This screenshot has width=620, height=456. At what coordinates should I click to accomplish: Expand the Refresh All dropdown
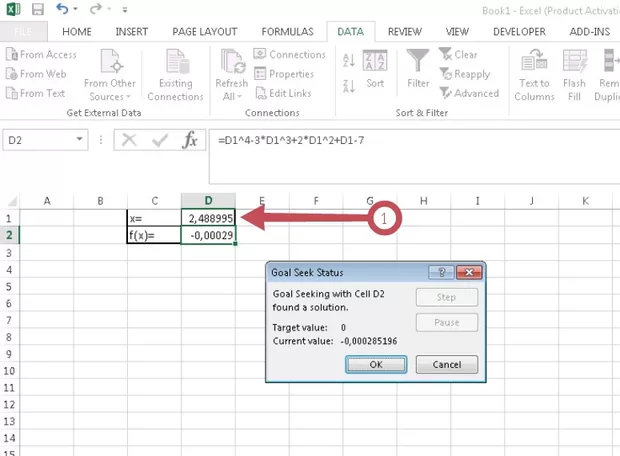pos(233,96)
